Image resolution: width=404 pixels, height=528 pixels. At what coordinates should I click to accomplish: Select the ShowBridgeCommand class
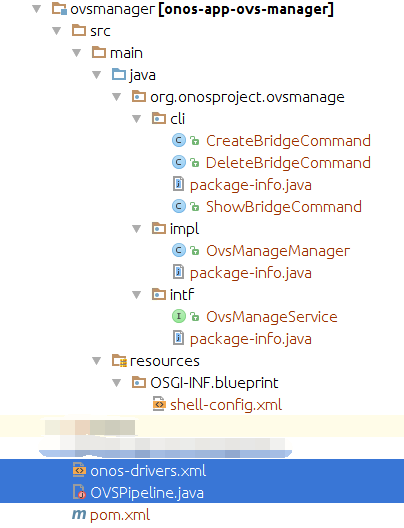(x=284, y=206)
